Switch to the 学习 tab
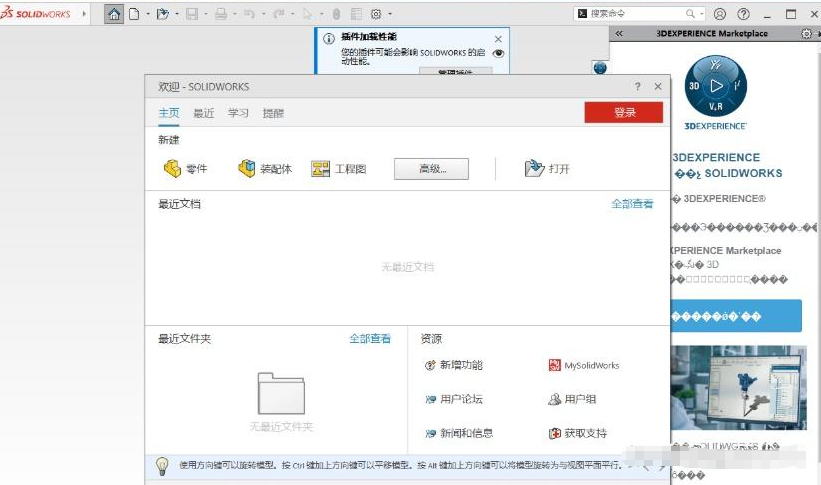The width and height of the screenshot is (821, 485). point(238,113)
